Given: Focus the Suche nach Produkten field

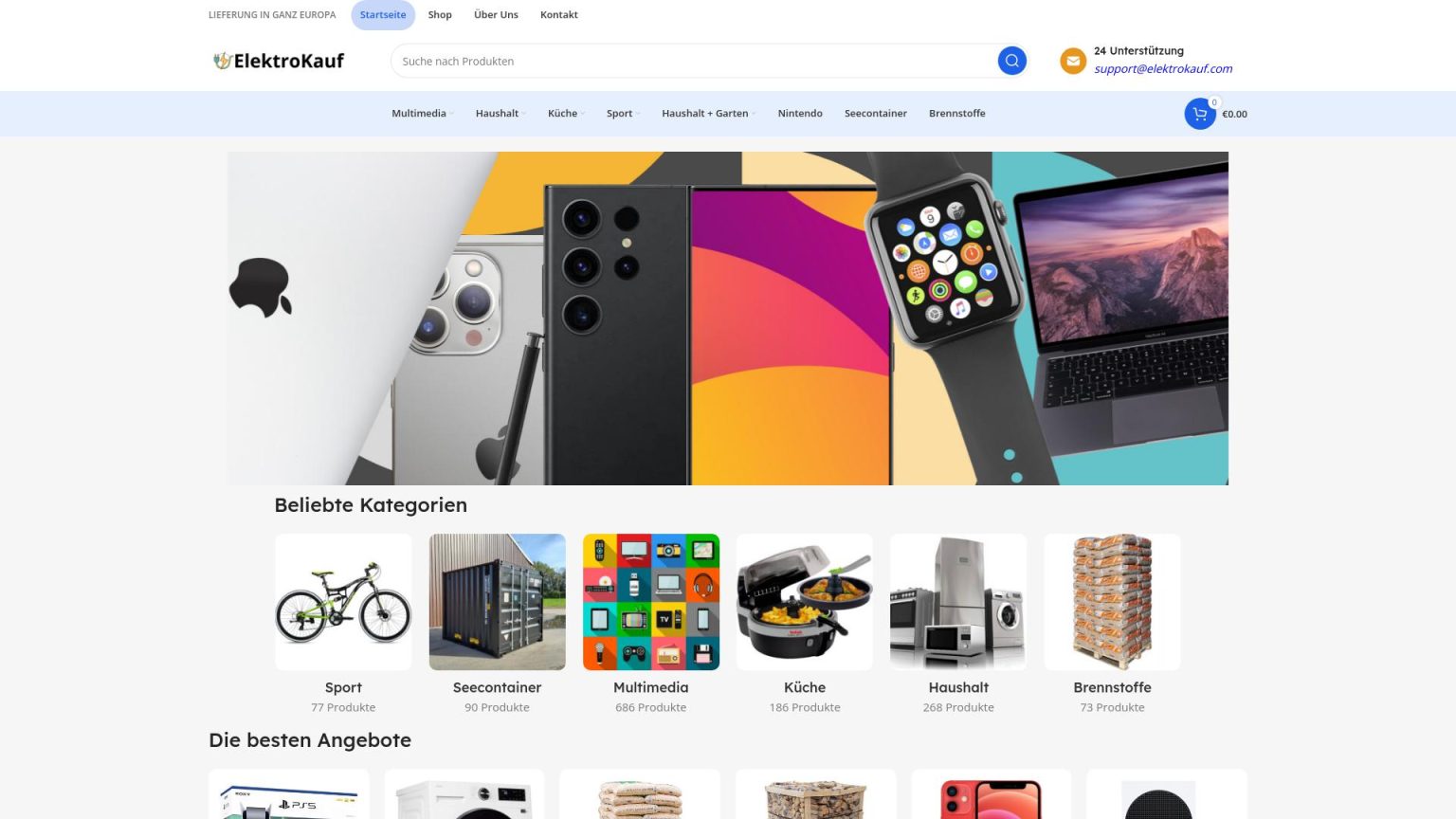Looking at the screenshot, I should click(693, 61).
